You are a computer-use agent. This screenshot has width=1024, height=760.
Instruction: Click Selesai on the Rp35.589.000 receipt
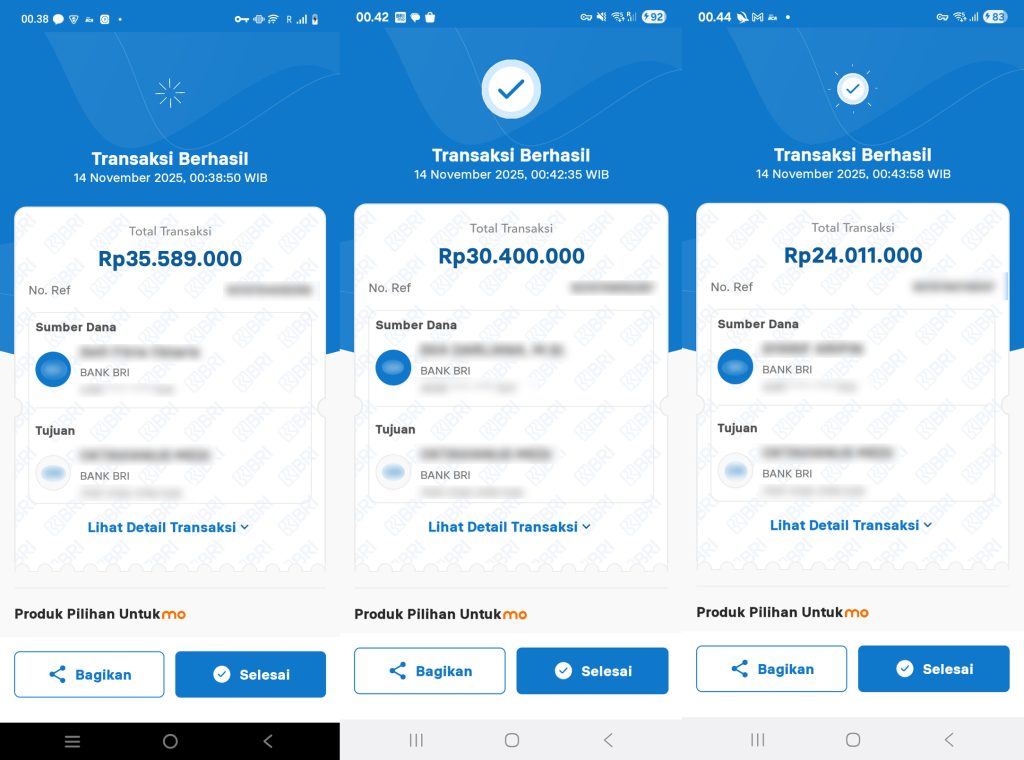[x=251, y=674]
